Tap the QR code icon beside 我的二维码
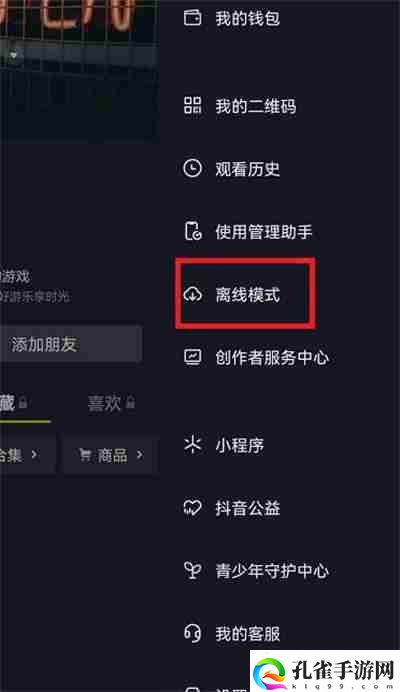This screenshot has height=692, width=400. (192, 105)
